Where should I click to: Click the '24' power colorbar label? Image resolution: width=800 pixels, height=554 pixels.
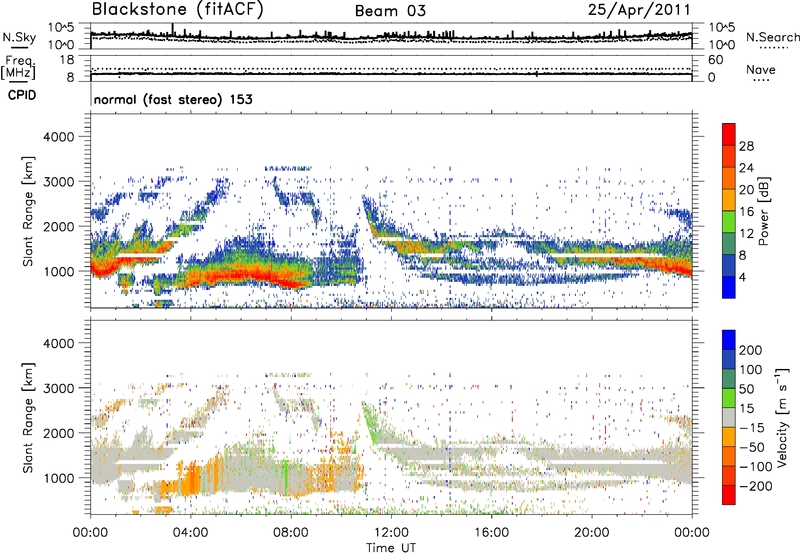tap(746, 168)
